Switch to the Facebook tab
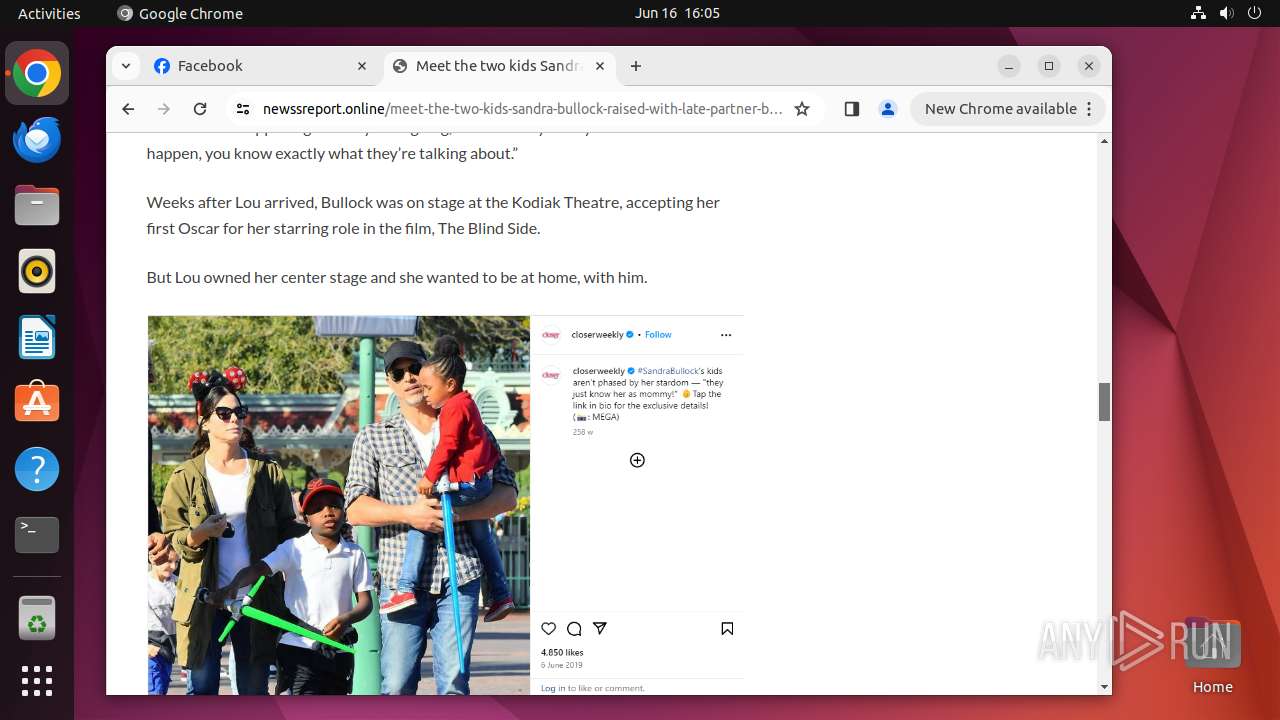 click(x=260, y=66)
